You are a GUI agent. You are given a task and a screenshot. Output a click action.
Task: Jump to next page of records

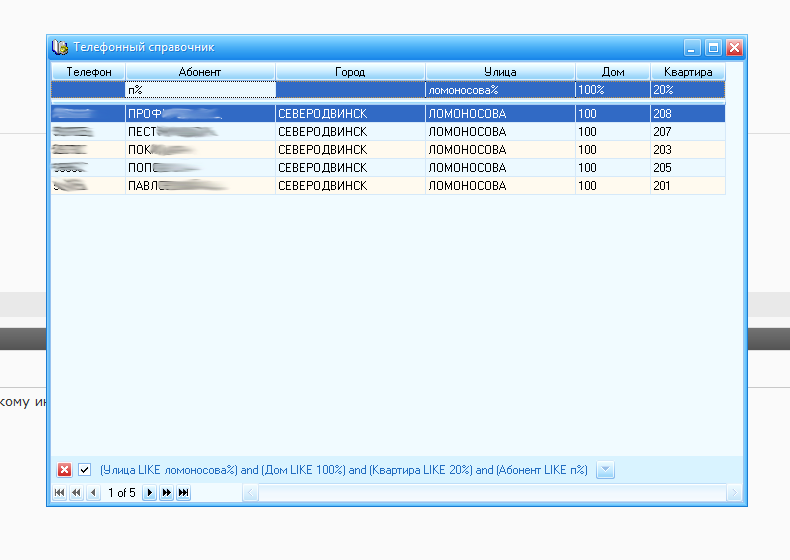167,492
